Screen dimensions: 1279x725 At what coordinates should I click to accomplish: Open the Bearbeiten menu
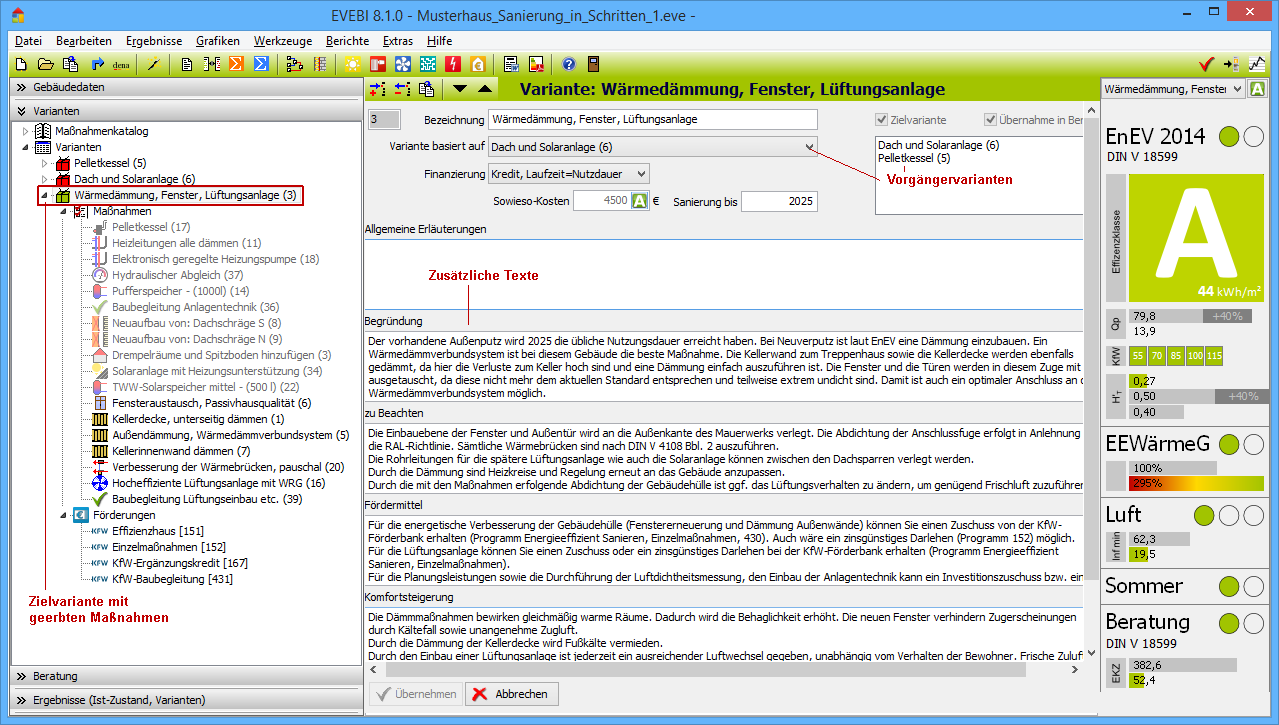point(84,41)
